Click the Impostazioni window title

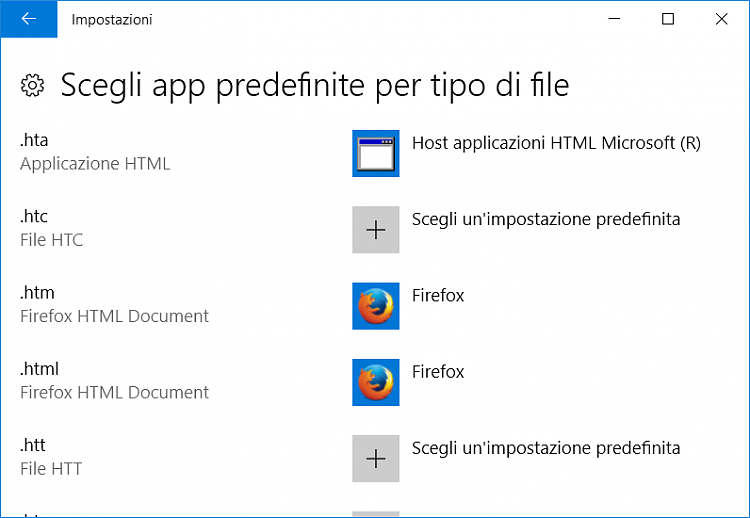(112, 20)
